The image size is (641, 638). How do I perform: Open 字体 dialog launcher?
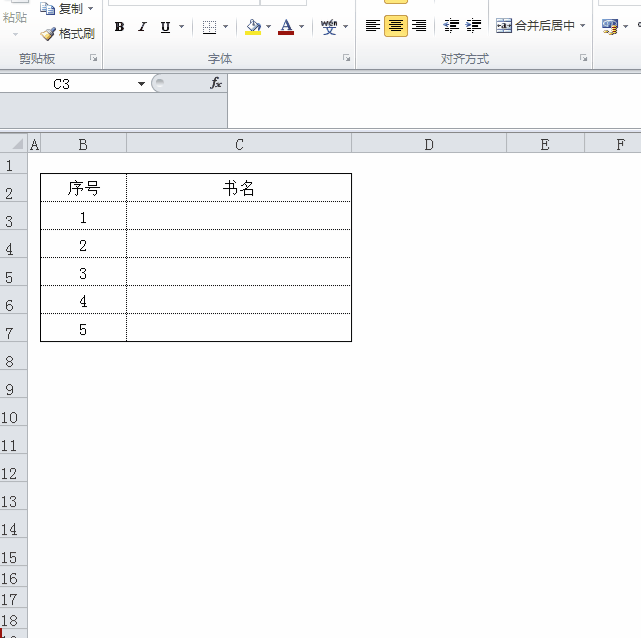347,58
